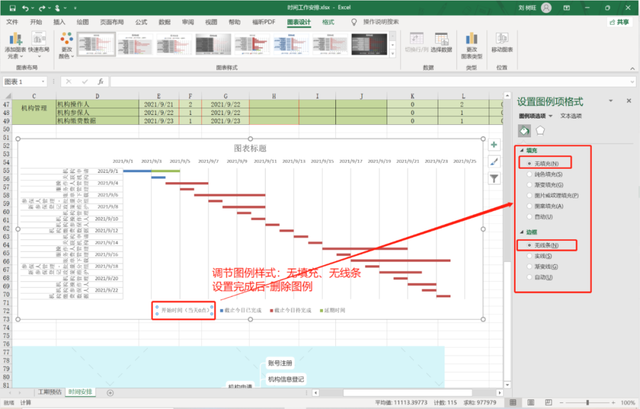Click the chart elements plus button
The image size is (640, 409).
click(x=494, y=145)
